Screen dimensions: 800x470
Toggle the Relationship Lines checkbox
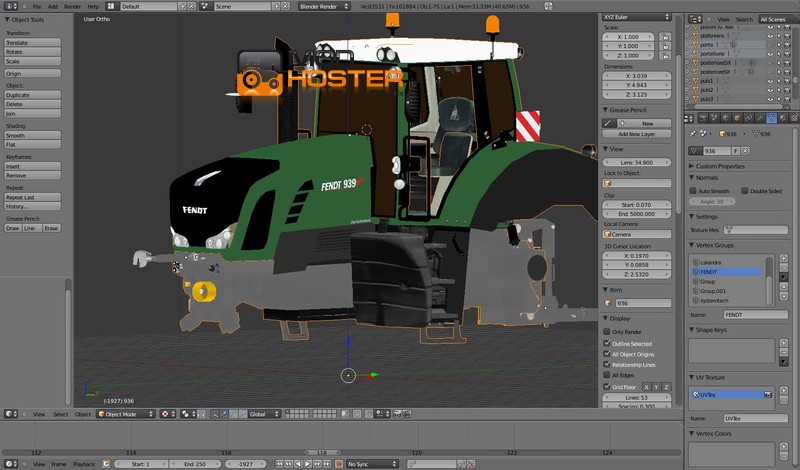pos(607,364)
